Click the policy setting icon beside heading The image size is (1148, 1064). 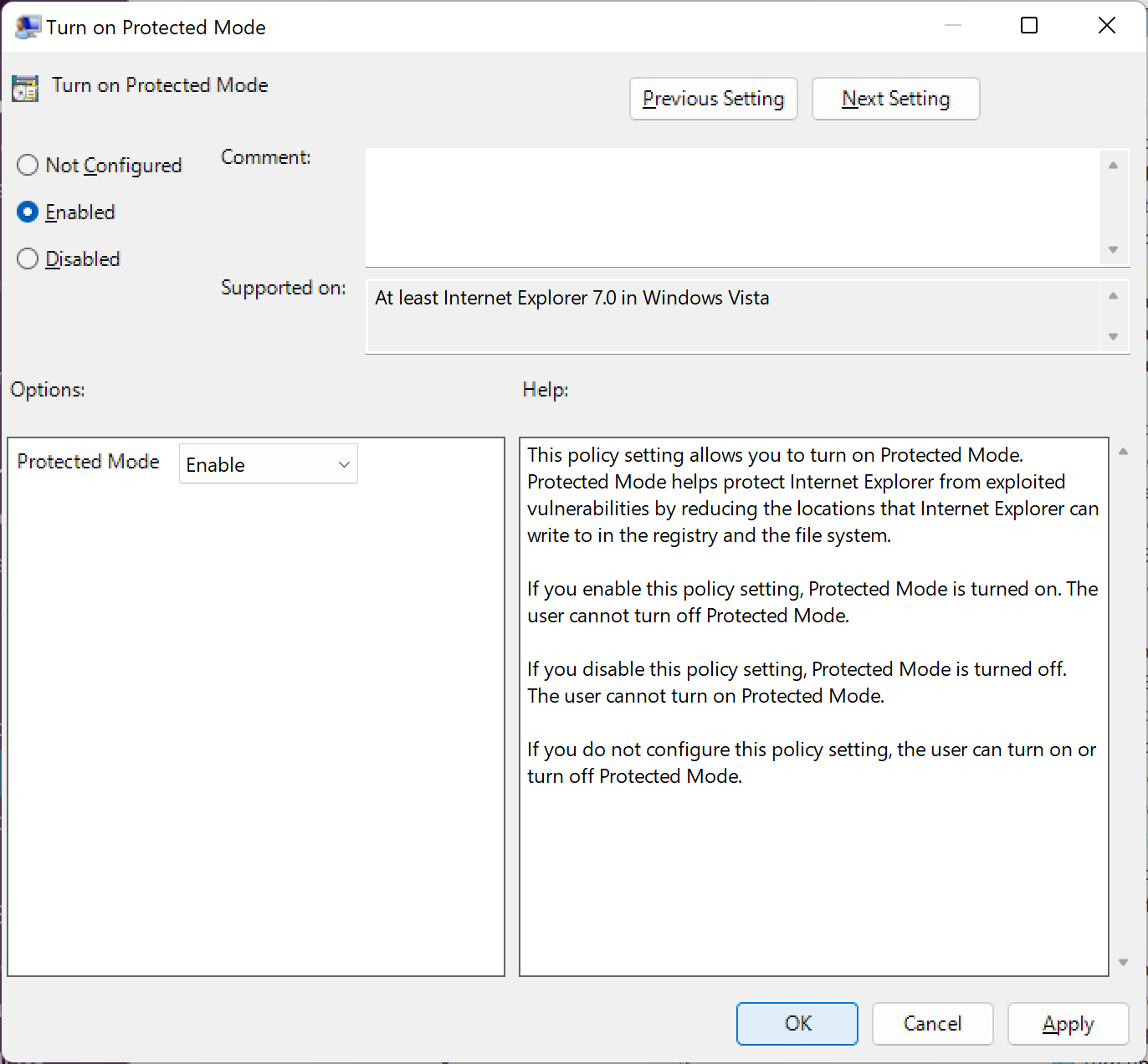(25, 88)
